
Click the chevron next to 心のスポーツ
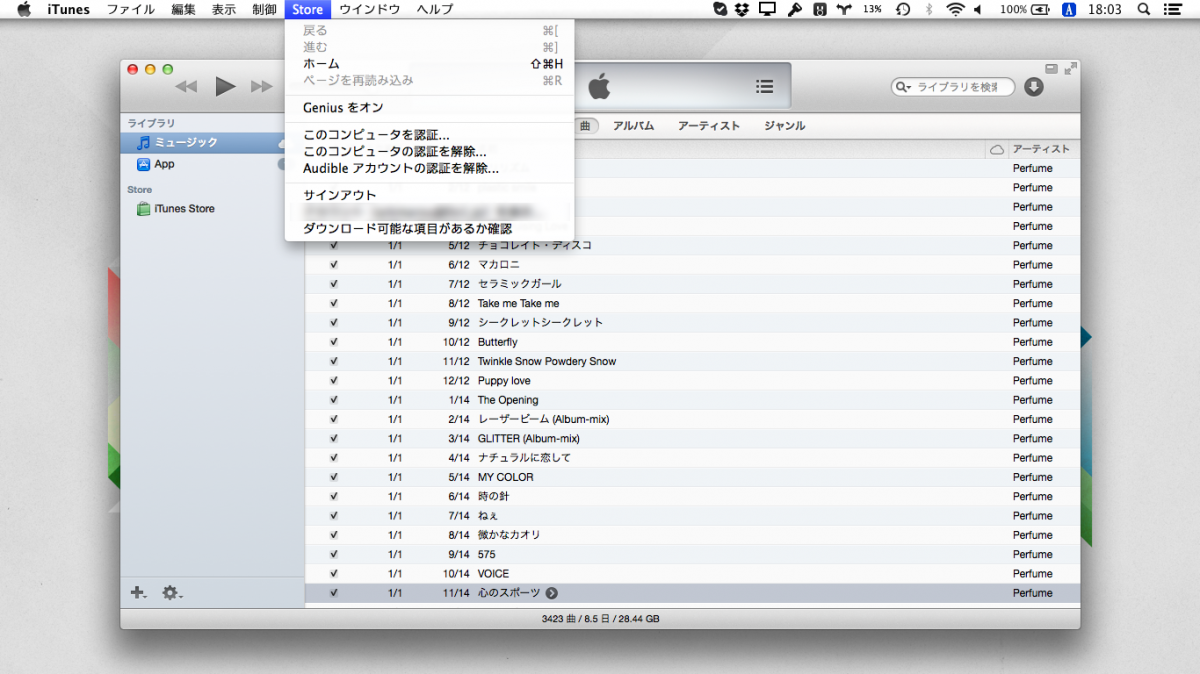point(552,592)
